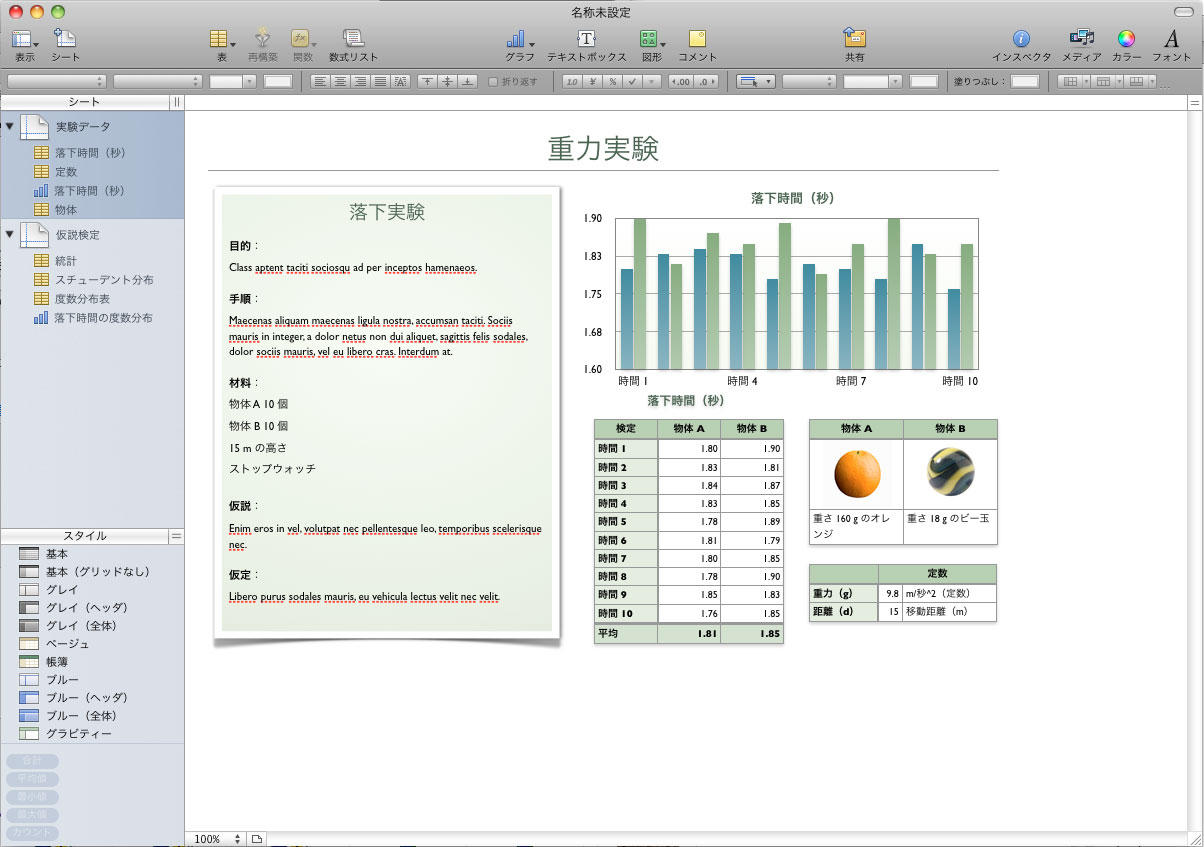The height and width of the screenshot is (847, 1204).
Task: Click the 9.8 gravity value cell
Action: [x=890, y=593]
